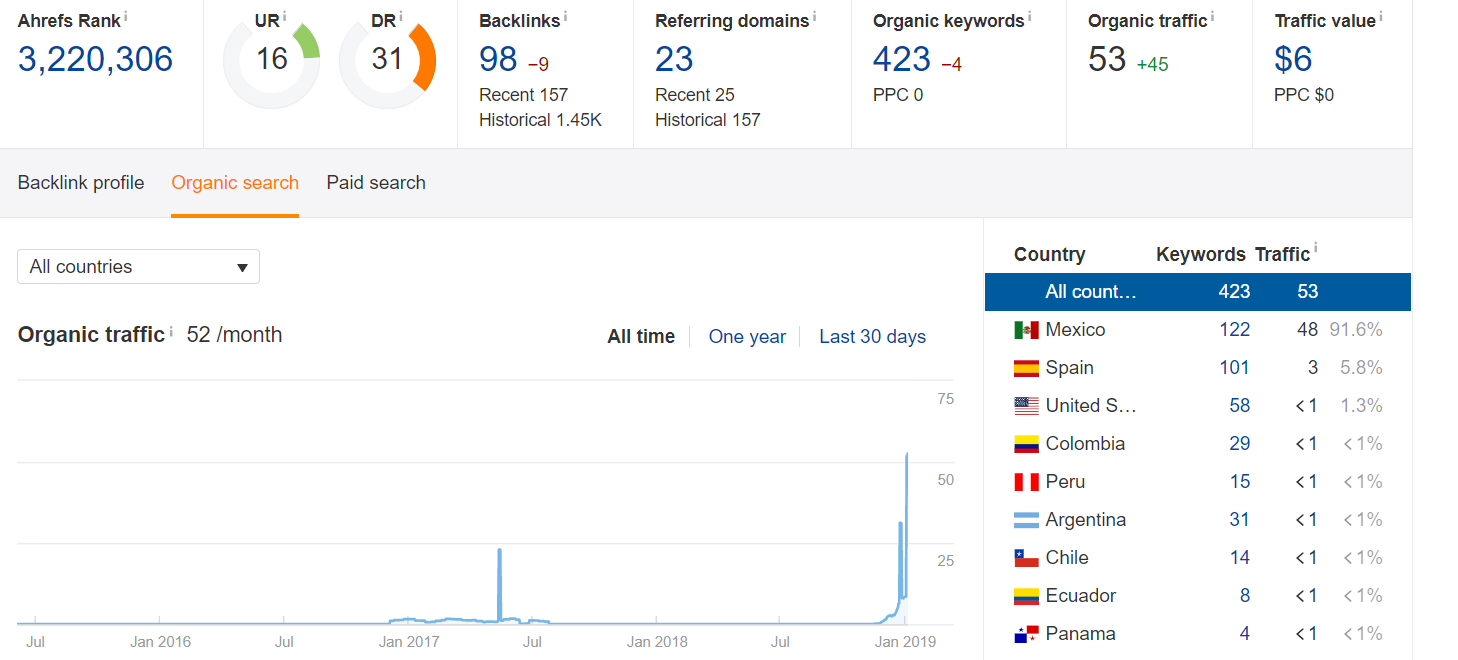Viewport: 1458px width, 660px height.
Task: Click the Historical 157 referring domains text
Action: [708, 120]
